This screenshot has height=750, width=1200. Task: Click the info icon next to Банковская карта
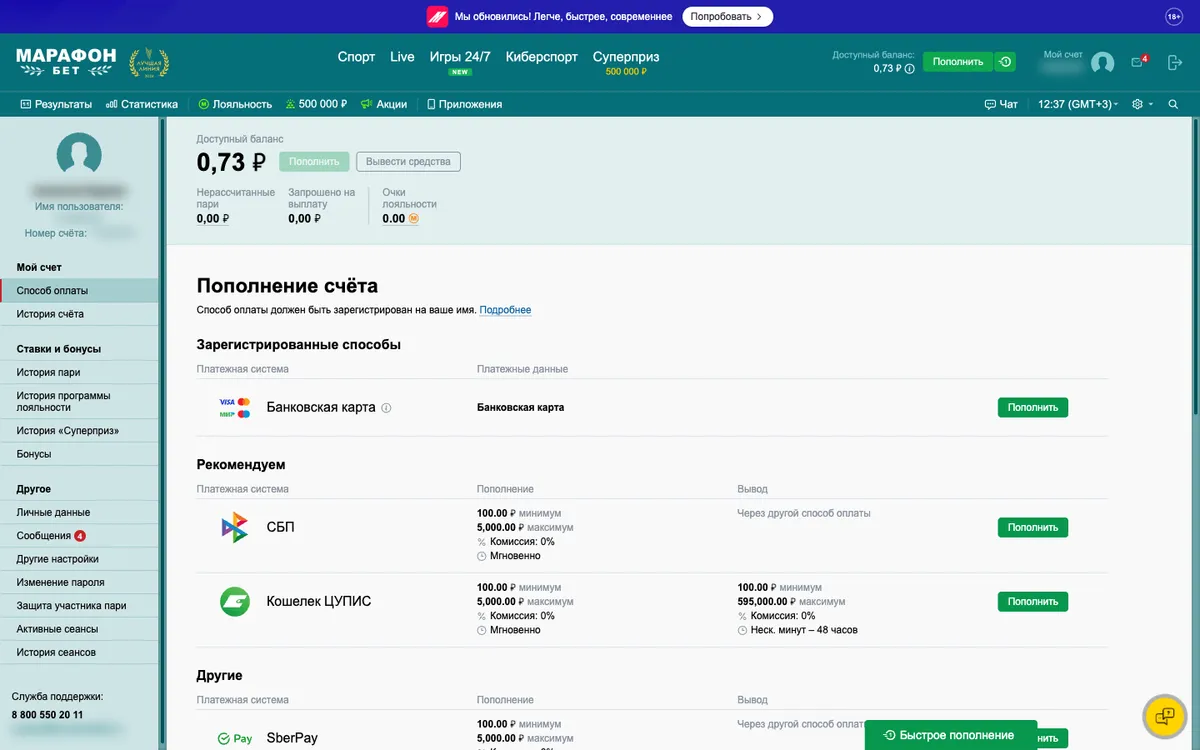click(x=386, y=408)
